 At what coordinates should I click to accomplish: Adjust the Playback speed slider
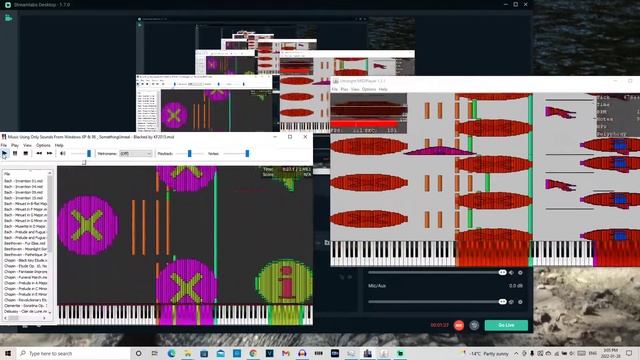pos(189,153)
